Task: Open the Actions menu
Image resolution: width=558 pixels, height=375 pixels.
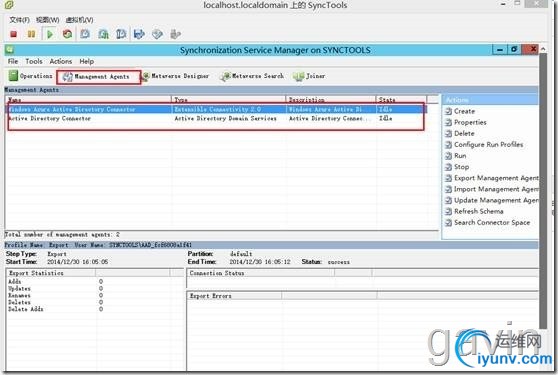Action: pos(61,61)
